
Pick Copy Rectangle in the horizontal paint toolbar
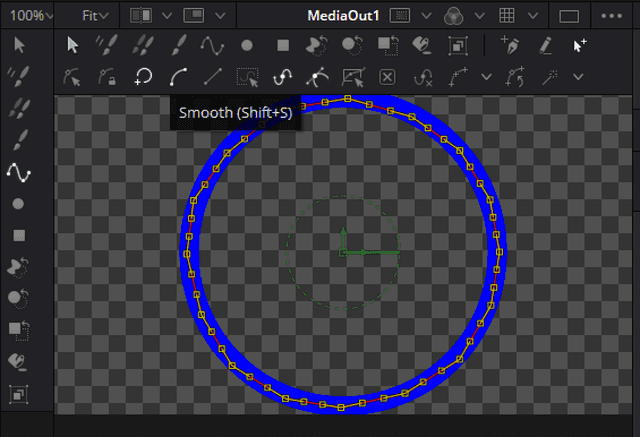(388, 45)
